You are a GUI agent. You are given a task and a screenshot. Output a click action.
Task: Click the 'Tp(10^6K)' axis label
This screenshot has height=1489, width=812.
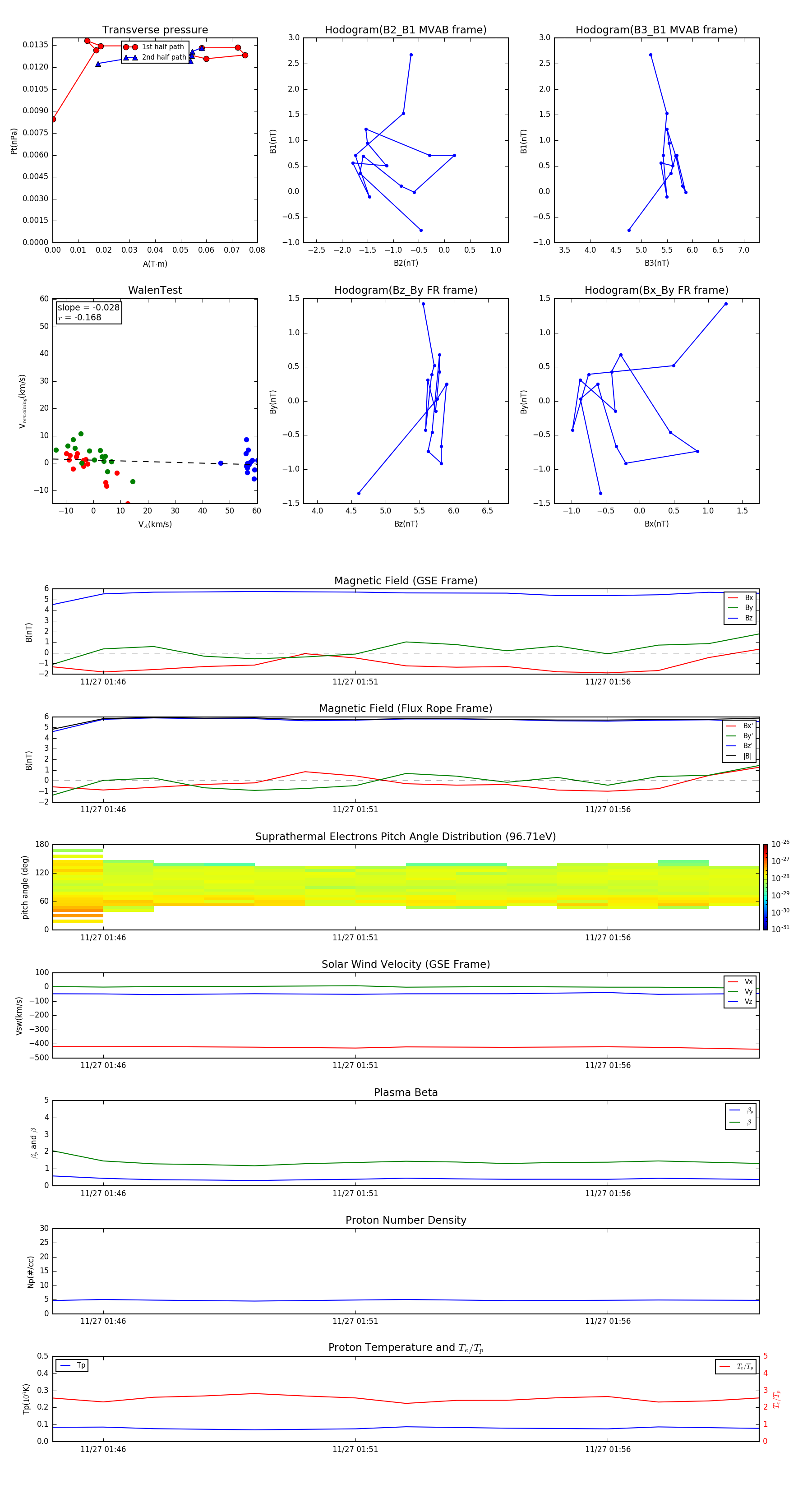pos(26,1399)
